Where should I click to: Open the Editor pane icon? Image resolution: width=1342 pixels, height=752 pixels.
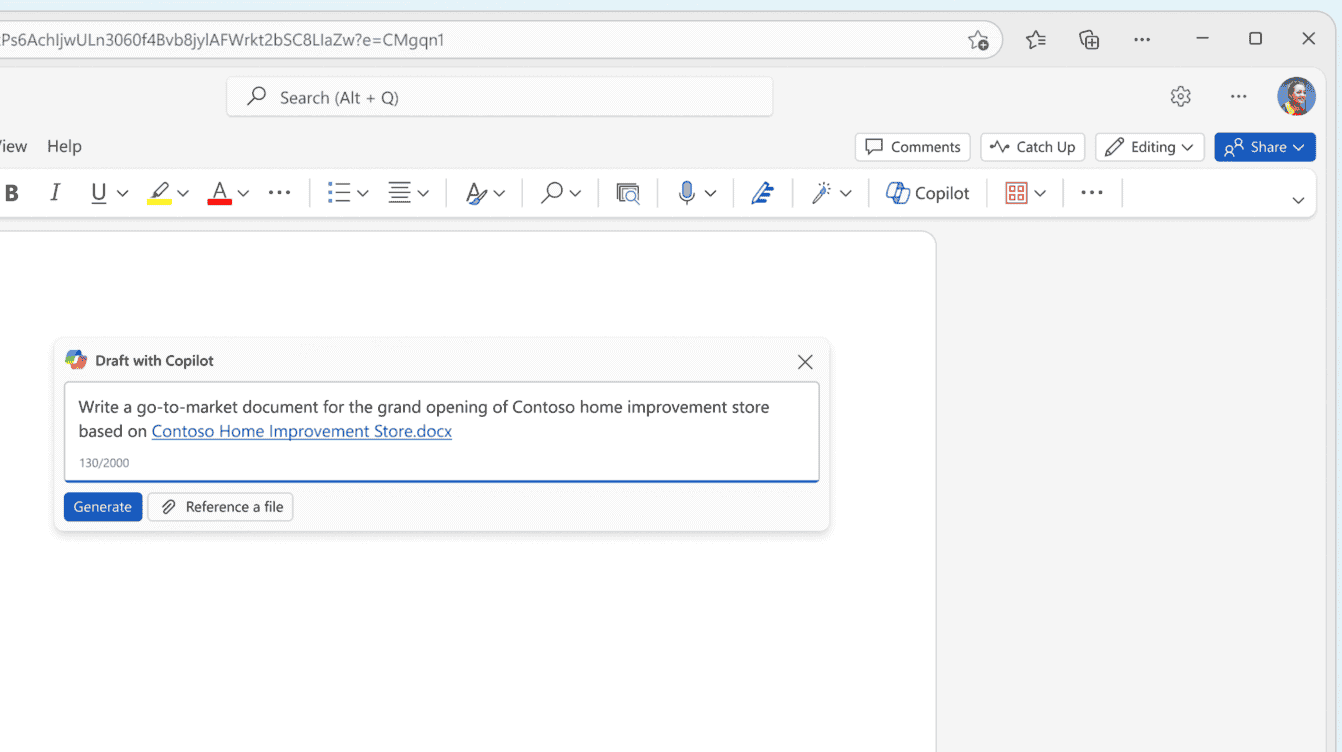tap(763, 192)
